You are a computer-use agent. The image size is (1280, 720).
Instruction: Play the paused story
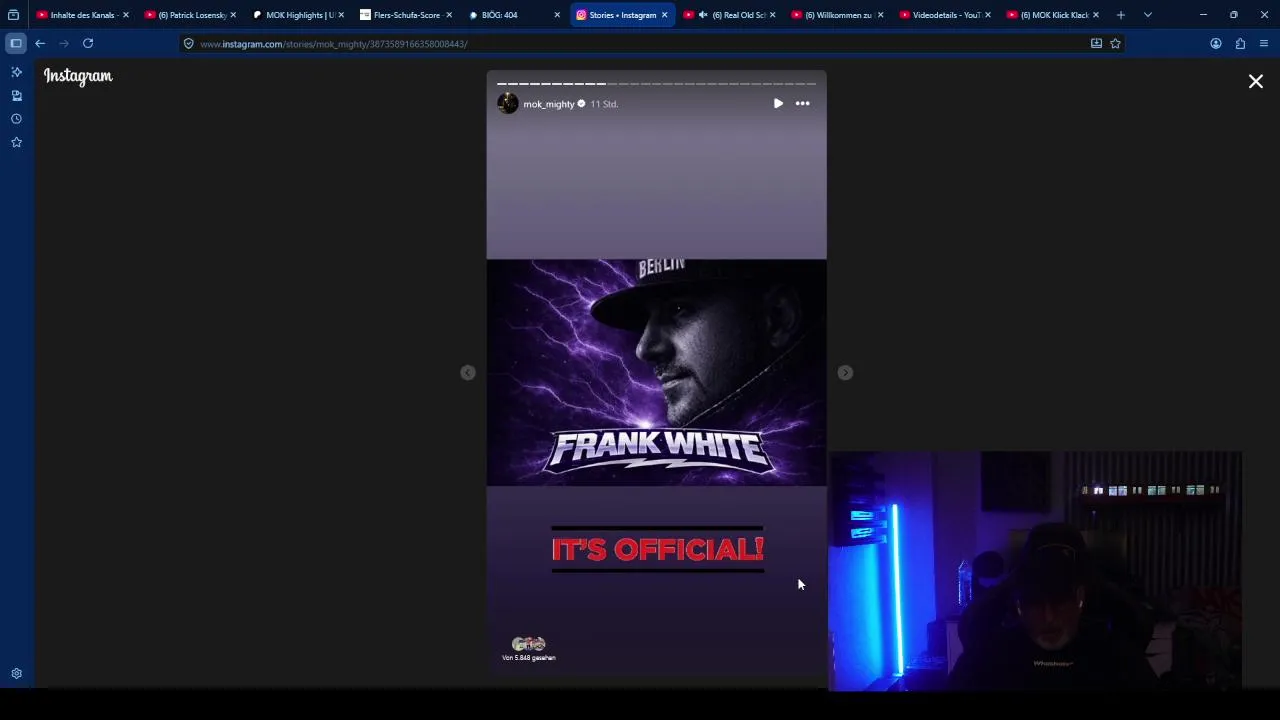pos(778,103)
